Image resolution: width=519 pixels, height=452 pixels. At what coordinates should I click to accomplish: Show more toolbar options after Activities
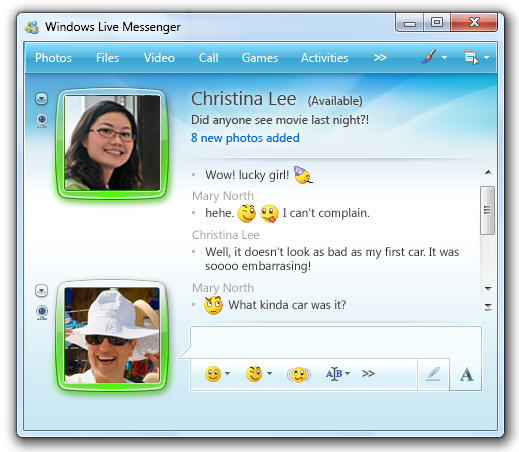380,58
